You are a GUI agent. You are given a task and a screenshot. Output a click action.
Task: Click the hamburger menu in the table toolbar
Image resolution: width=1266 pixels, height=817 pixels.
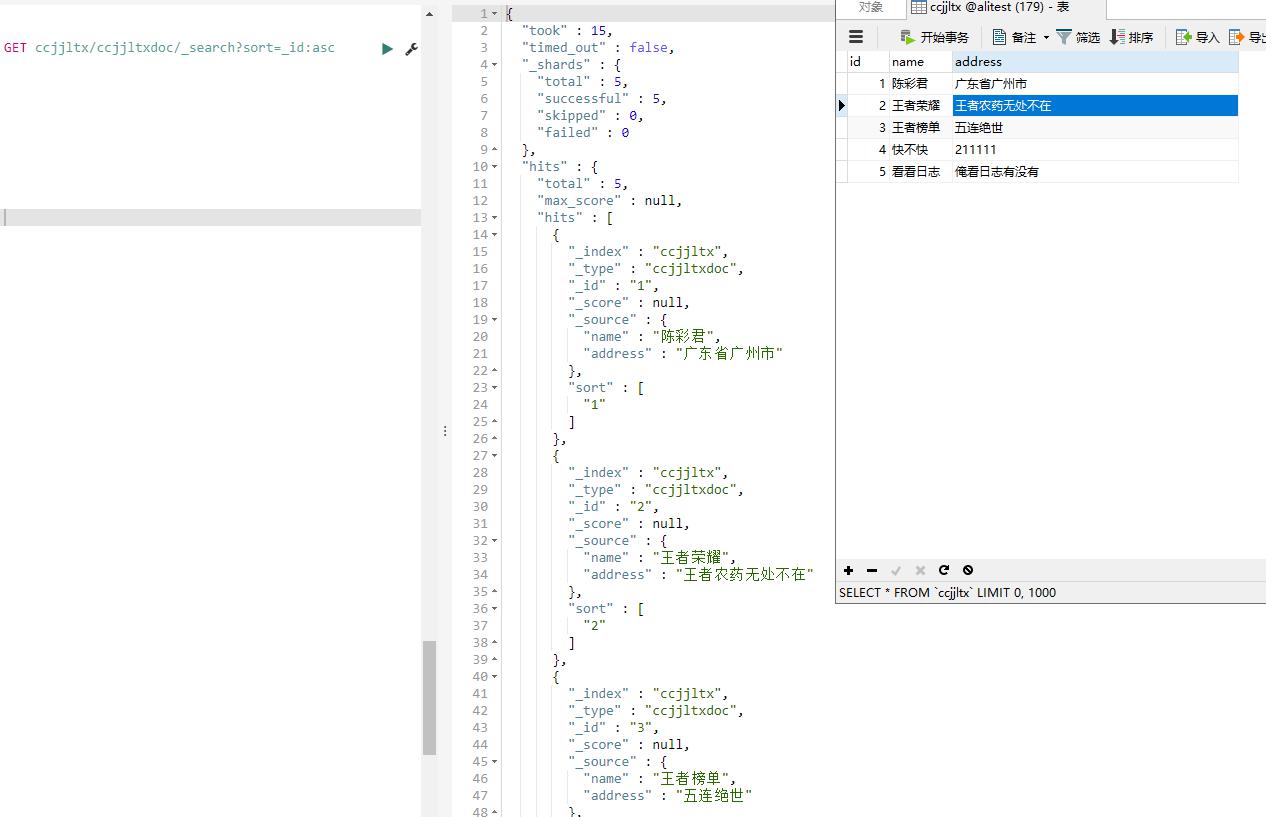coord(856,37)
